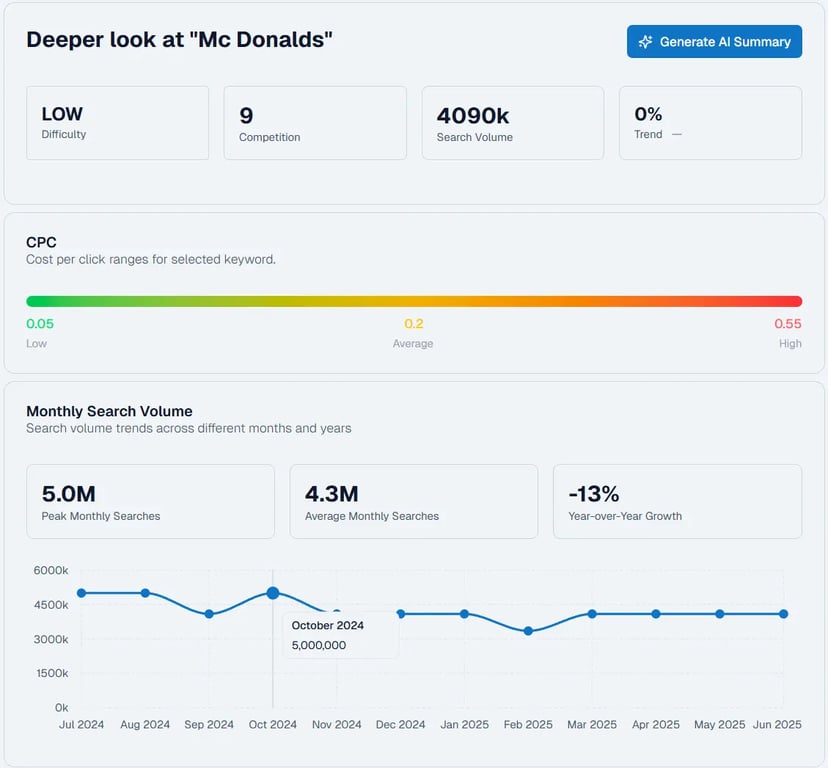Click the Aug 2024 chart data point
Viewport: 828px width, 768px height.
145,593
